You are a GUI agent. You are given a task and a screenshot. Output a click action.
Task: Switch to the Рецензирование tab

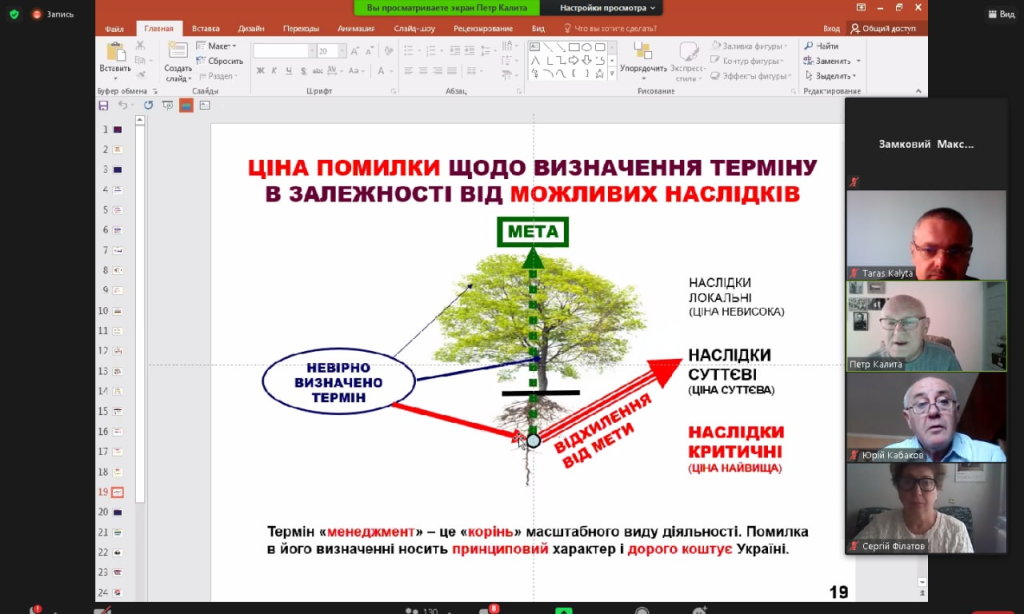(483, 28)
